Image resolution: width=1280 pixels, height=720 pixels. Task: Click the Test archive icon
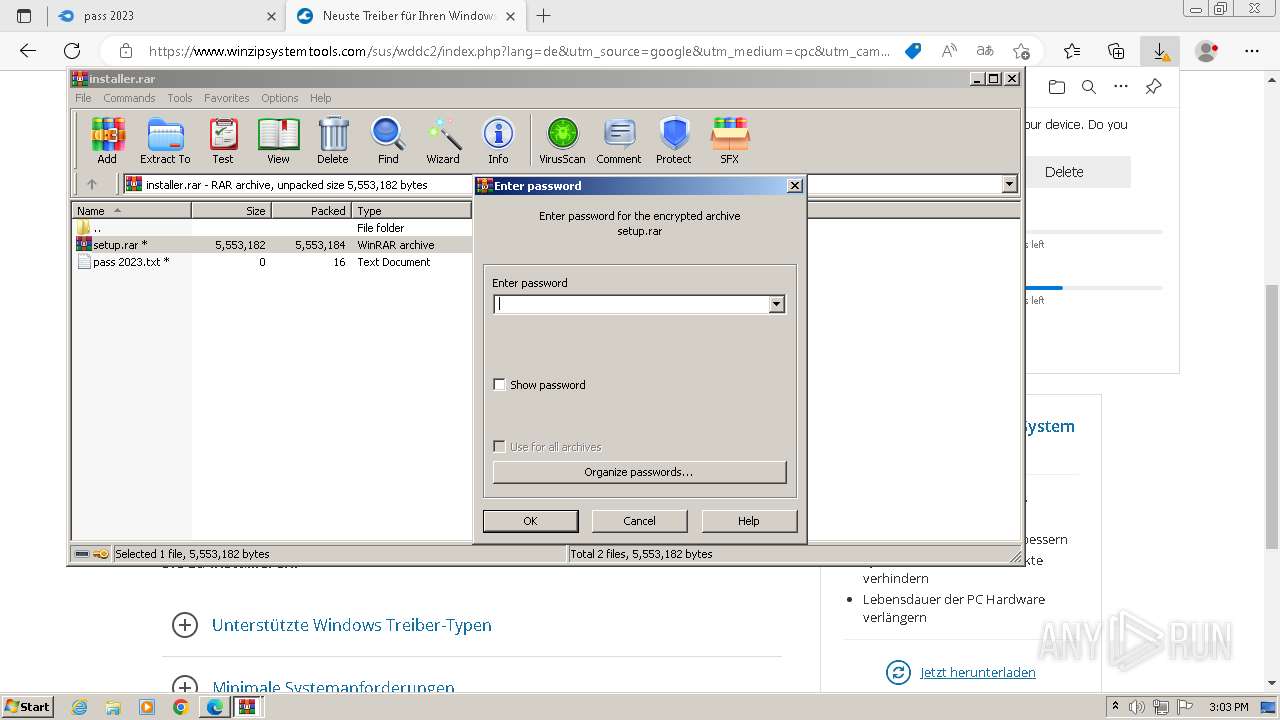(223, 140)
